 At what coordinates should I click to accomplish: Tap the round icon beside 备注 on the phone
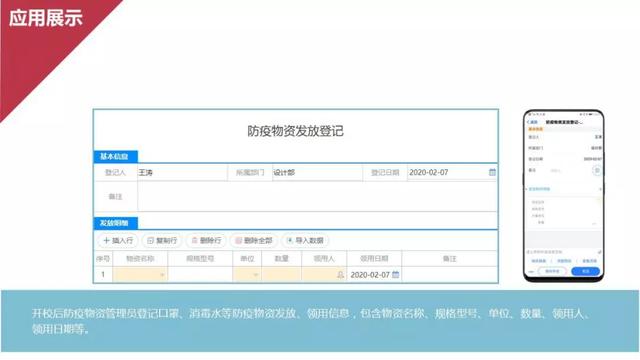coord(596,170)
